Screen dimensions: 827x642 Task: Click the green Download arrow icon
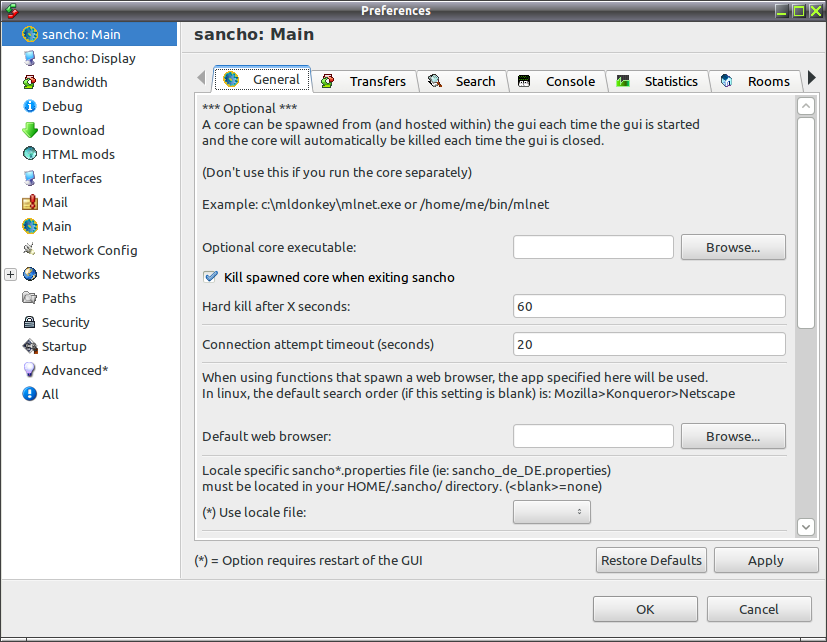click(30, 130)
